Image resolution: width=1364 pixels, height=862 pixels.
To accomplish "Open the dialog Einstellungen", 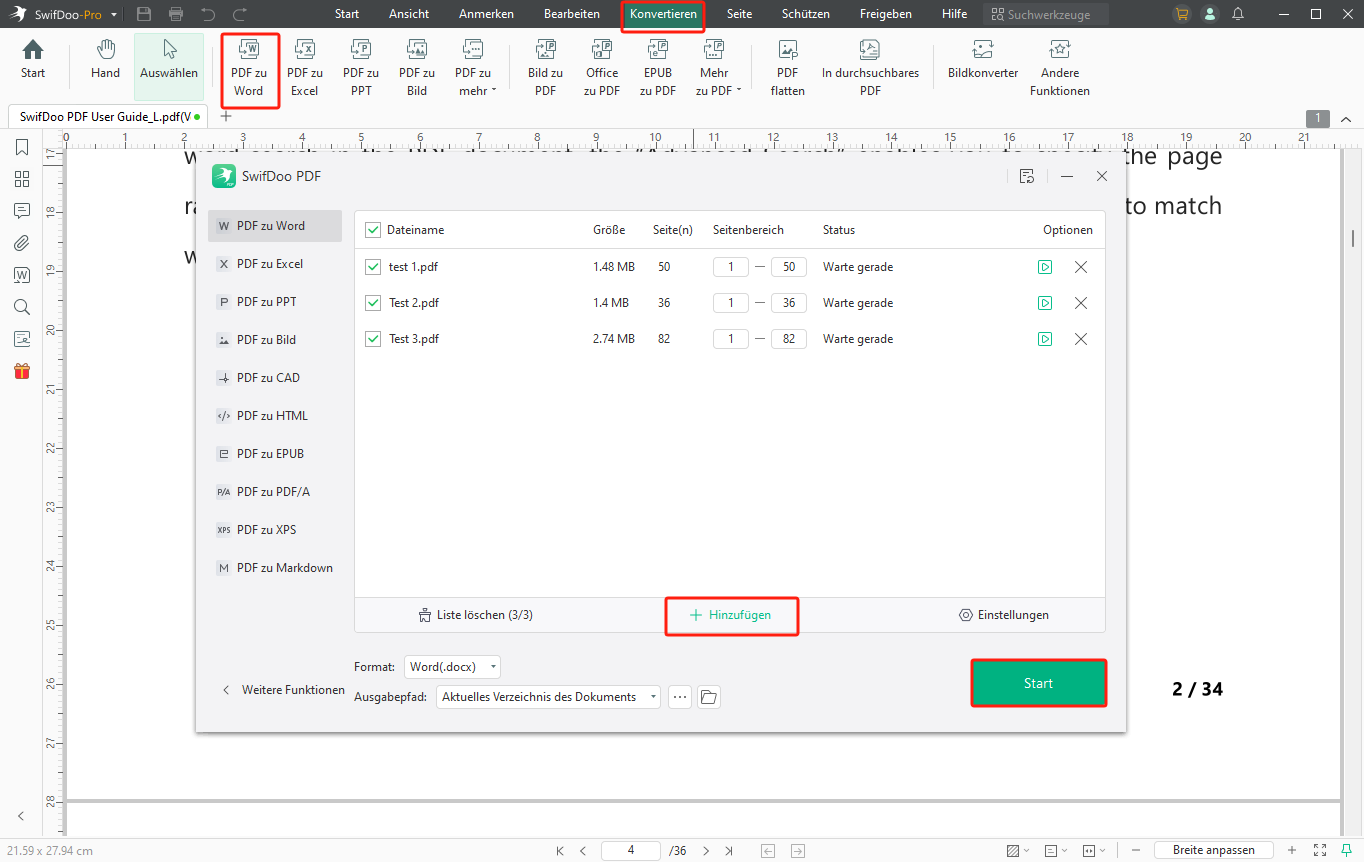I will coord(1004,615).
